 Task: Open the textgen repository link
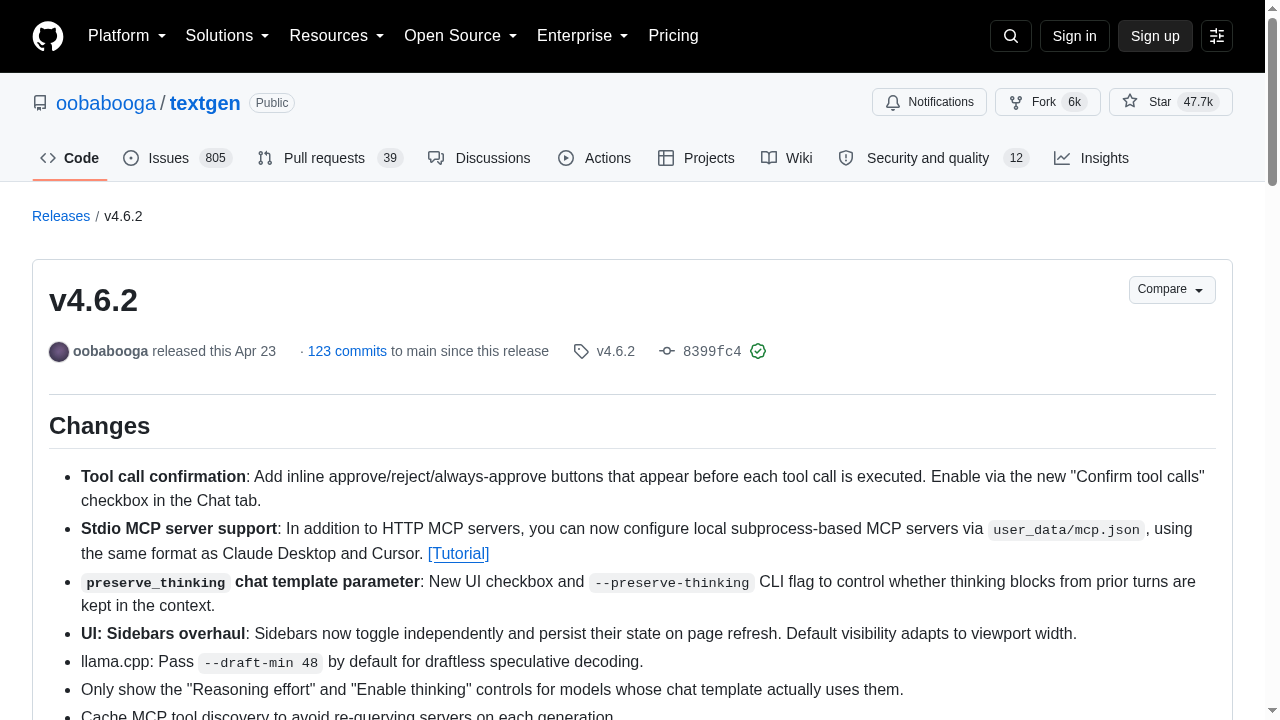coord(205,103)
